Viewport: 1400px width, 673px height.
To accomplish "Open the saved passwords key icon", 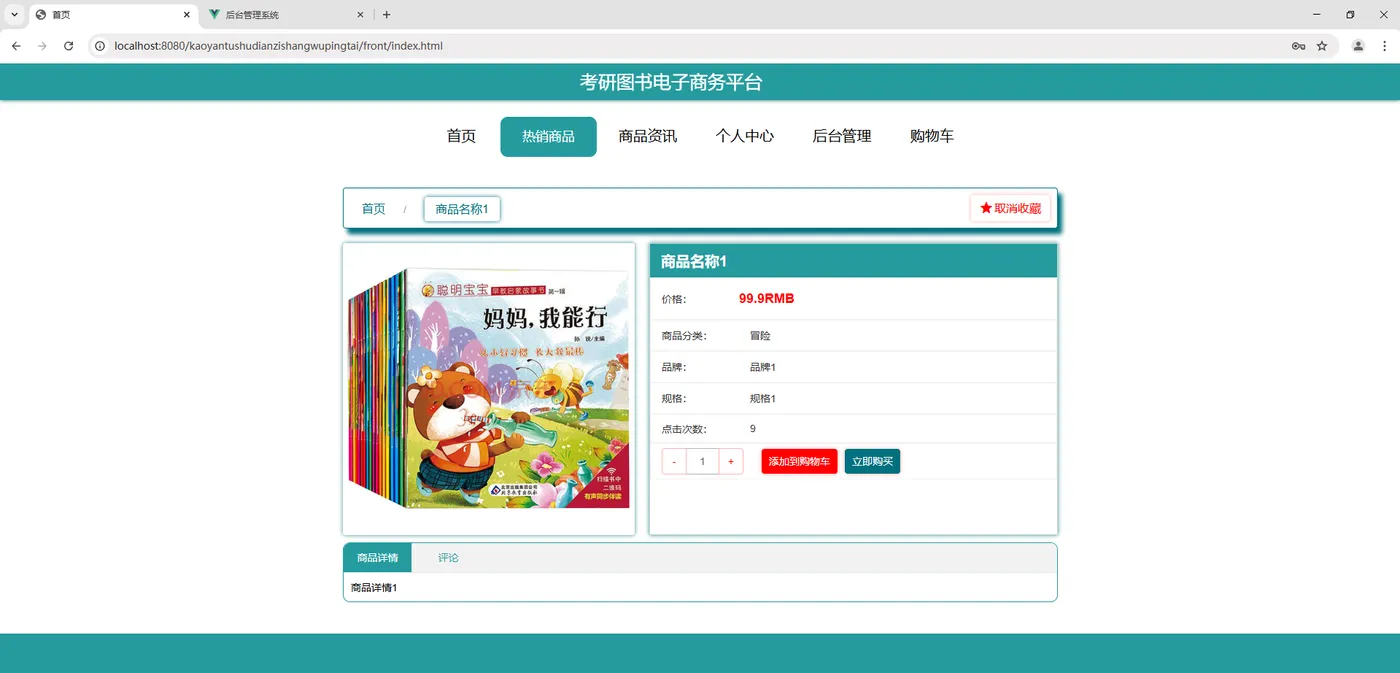I will click(1298, 46).
